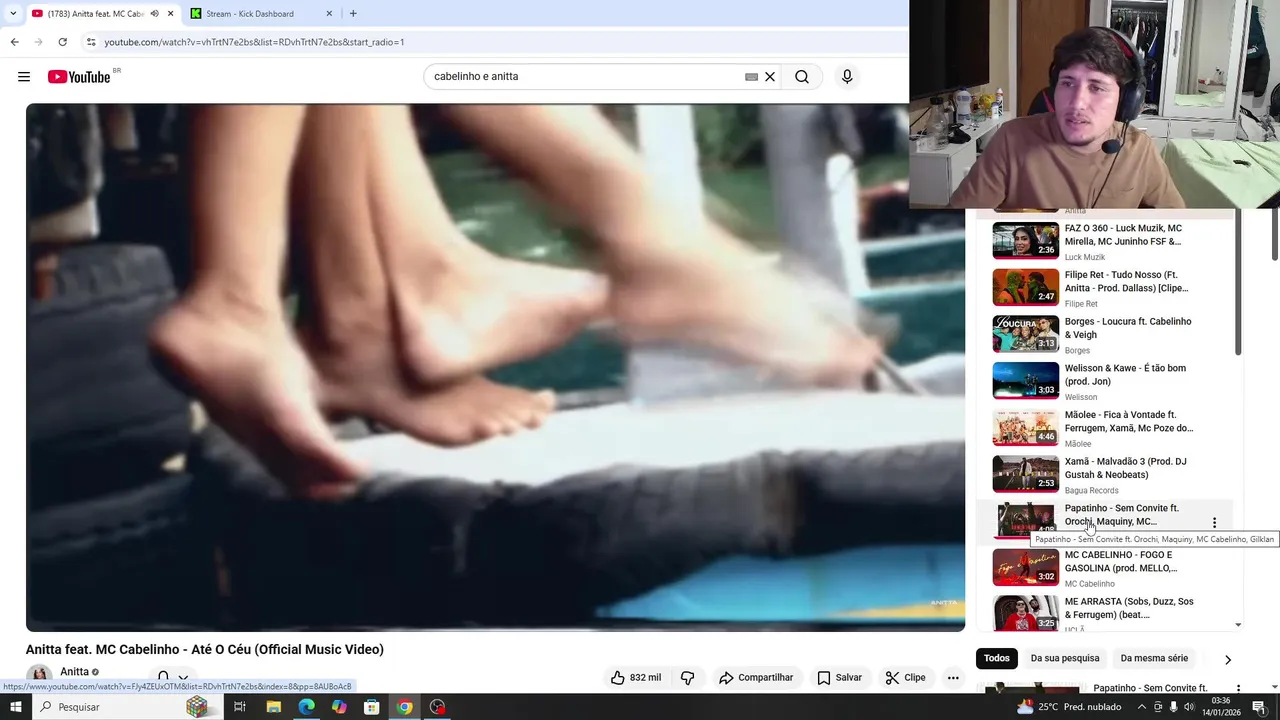Create a clip with the Clipe button
1280x720 pixels.
point(905,677)
